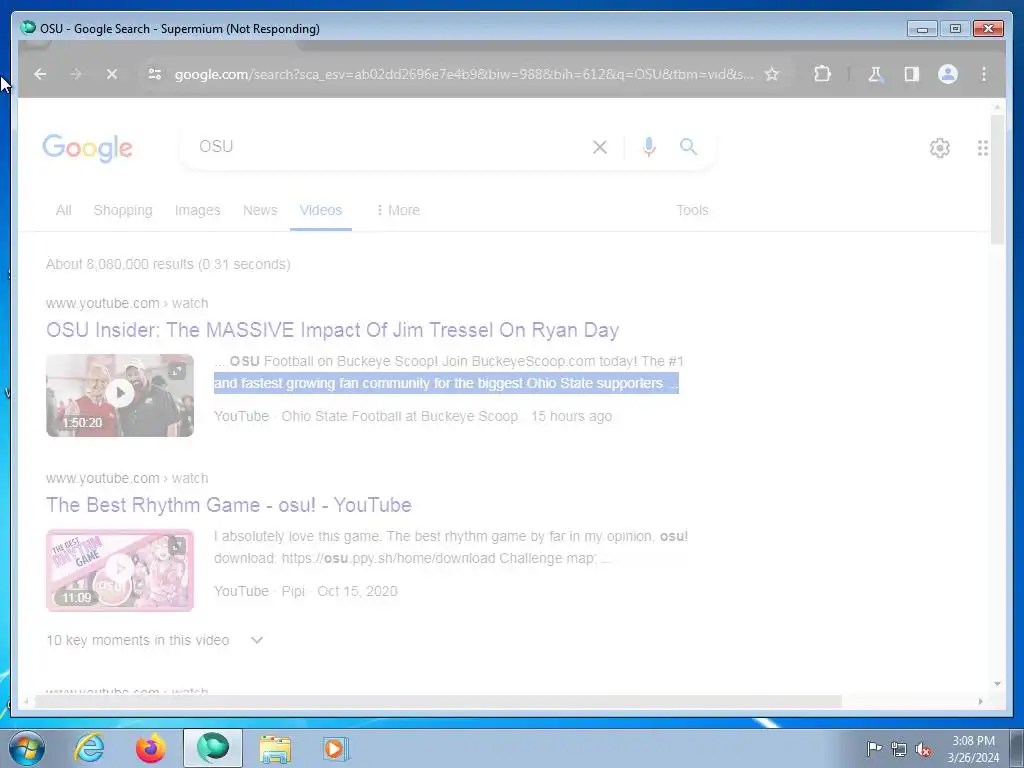
Task: Open the Windows Start menu
Action: [27, 748]
